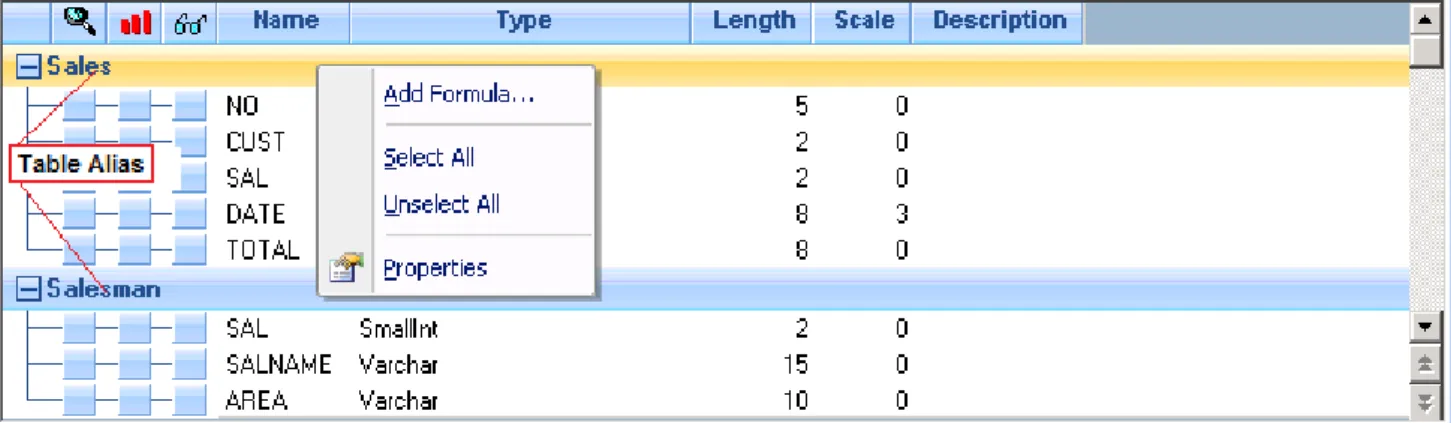Tick the chart-column box for DATE
Viewport: 1451px width, 423px height.
click(134, 213)
